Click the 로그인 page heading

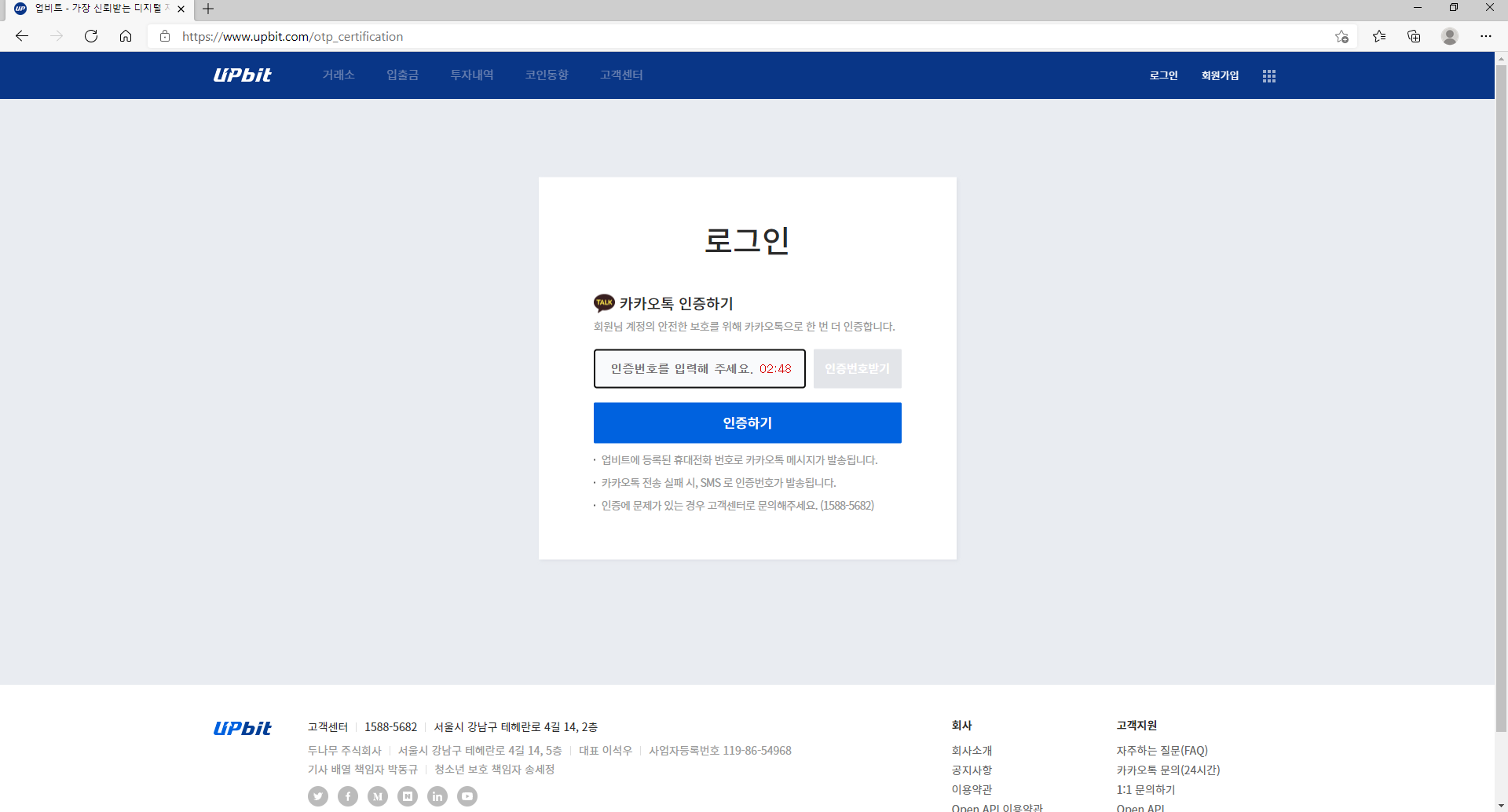(747, 240)
